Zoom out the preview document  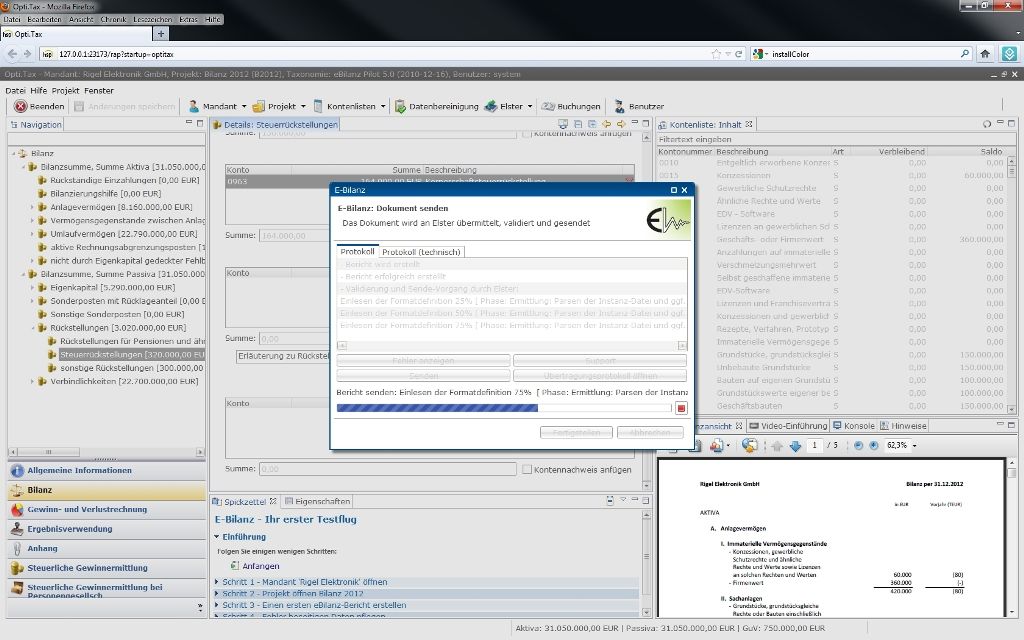point(858,445)
